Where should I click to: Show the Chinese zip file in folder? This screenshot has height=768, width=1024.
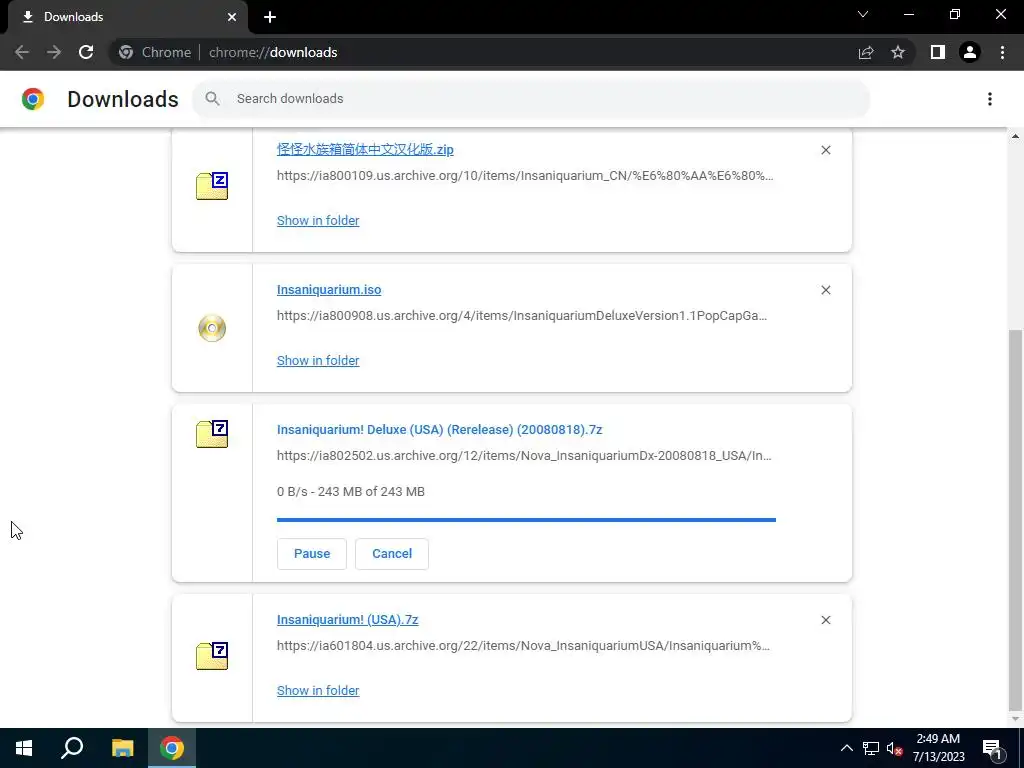pos(318,221)
